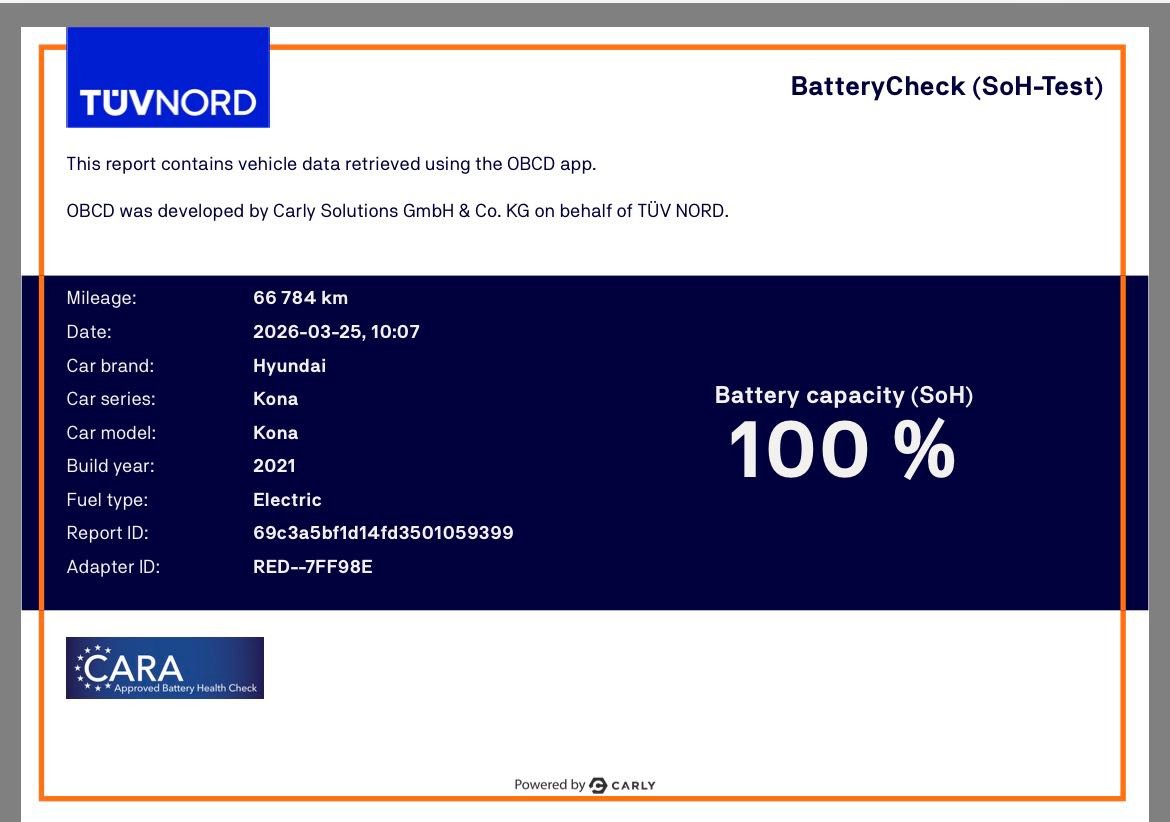
Task: Click the CARA Approved Battery Health Check badge
Action: click(x=165, y=668)
